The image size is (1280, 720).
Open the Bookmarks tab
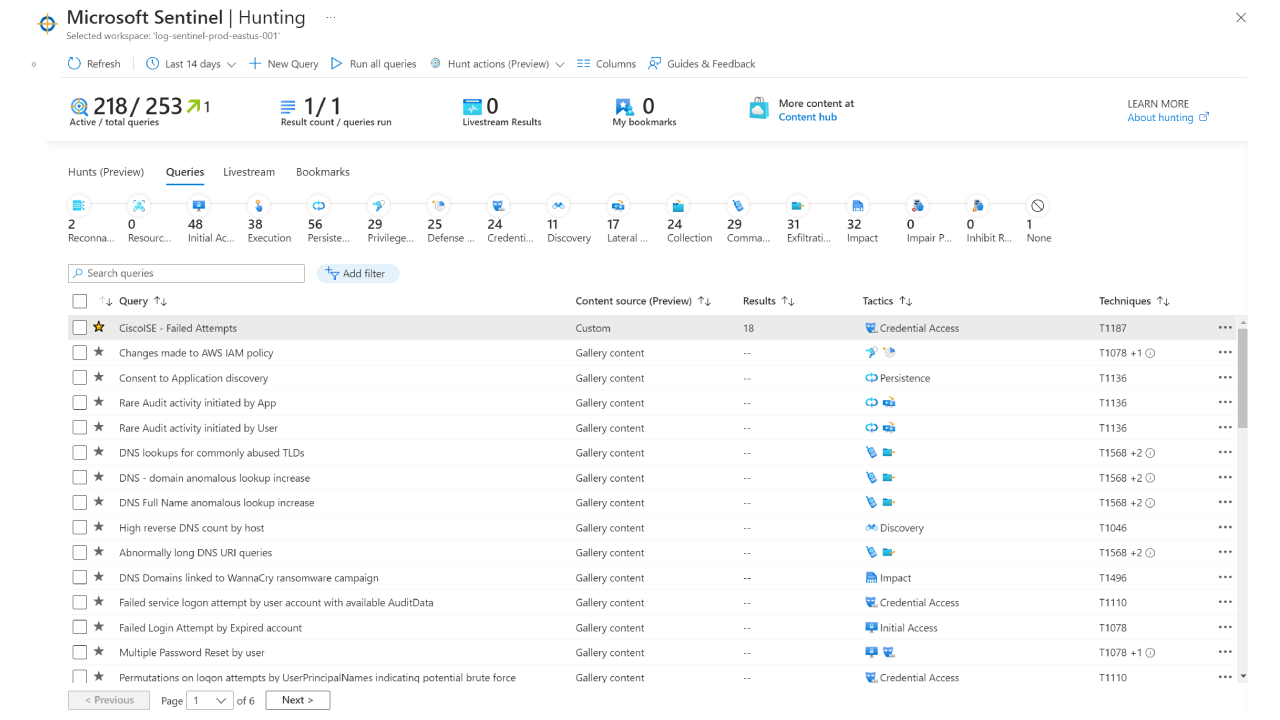point(323,172)
